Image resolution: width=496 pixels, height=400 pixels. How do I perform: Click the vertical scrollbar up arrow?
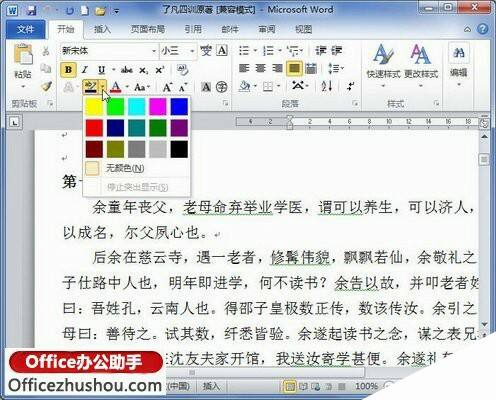pos(484,137)
